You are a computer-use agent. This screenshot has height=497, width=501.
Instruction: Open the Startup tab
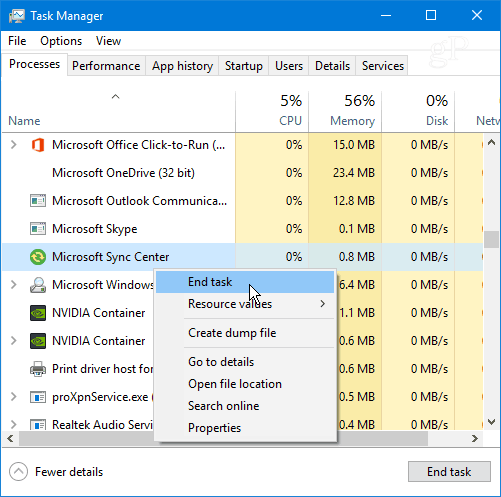pos(244,66)
